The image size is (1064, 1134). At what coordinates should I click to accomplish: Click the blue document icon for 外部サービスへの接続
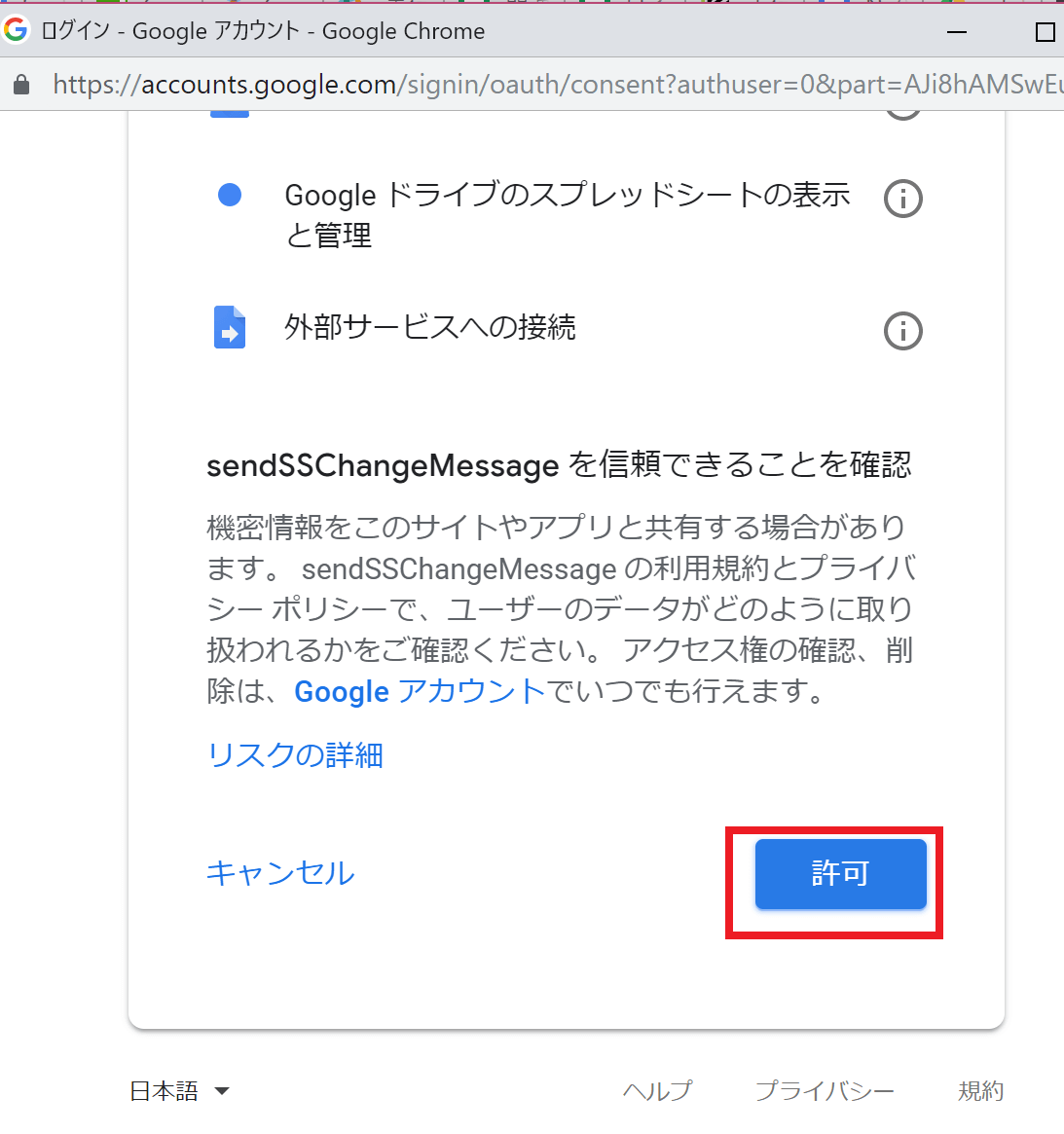pyautogui.click(x=230, y=327)
